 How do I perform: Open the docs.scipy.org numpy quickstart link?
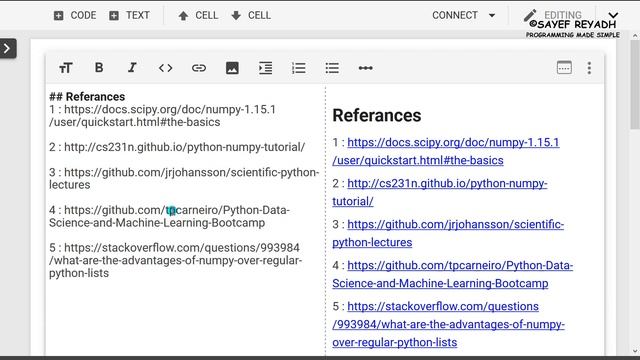(x=446, y=151)
